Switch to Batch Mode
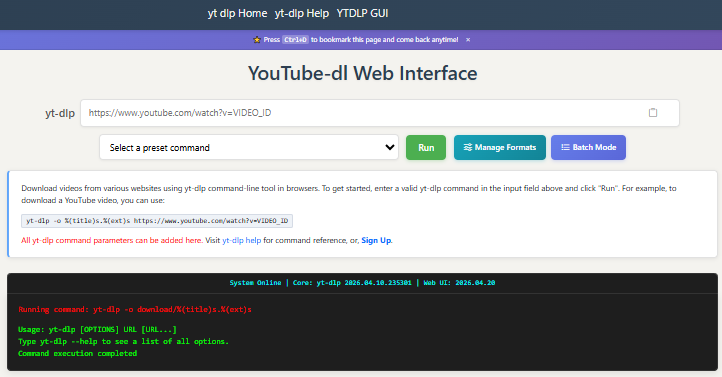722x377 pixels. tap(588, 147)
